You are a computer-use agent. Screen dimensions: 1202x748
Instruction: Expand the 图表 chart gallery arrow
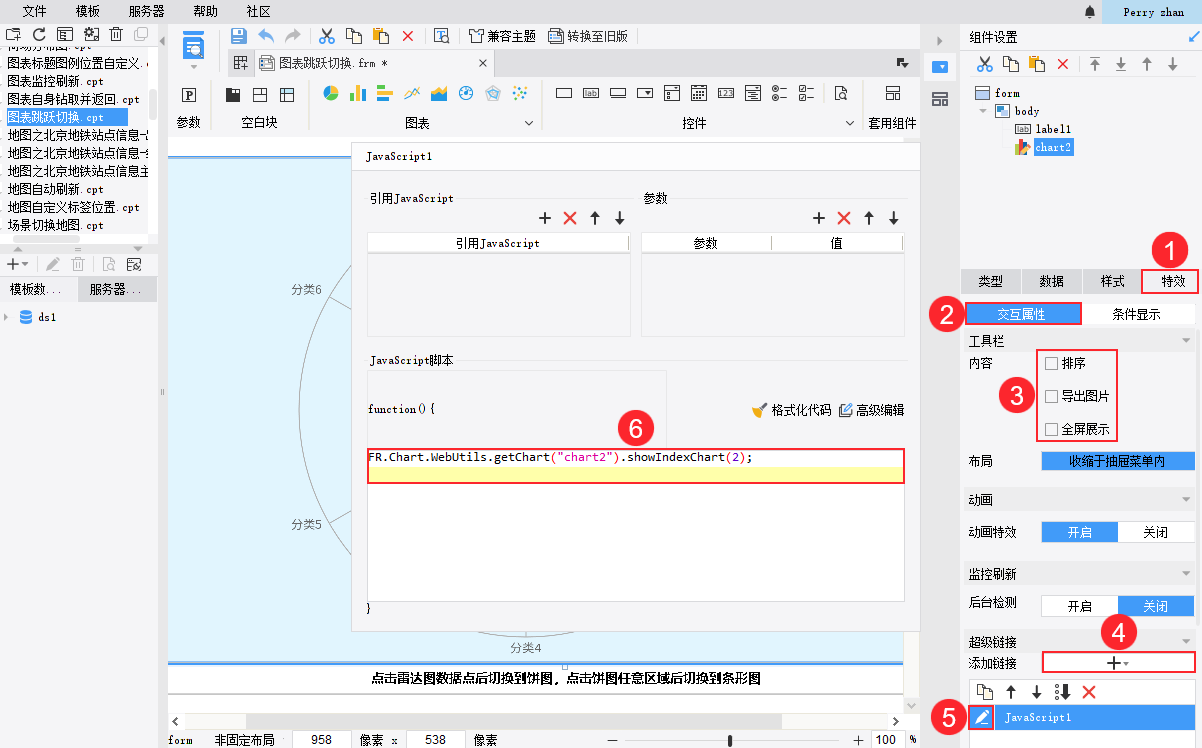coord(530,123)
